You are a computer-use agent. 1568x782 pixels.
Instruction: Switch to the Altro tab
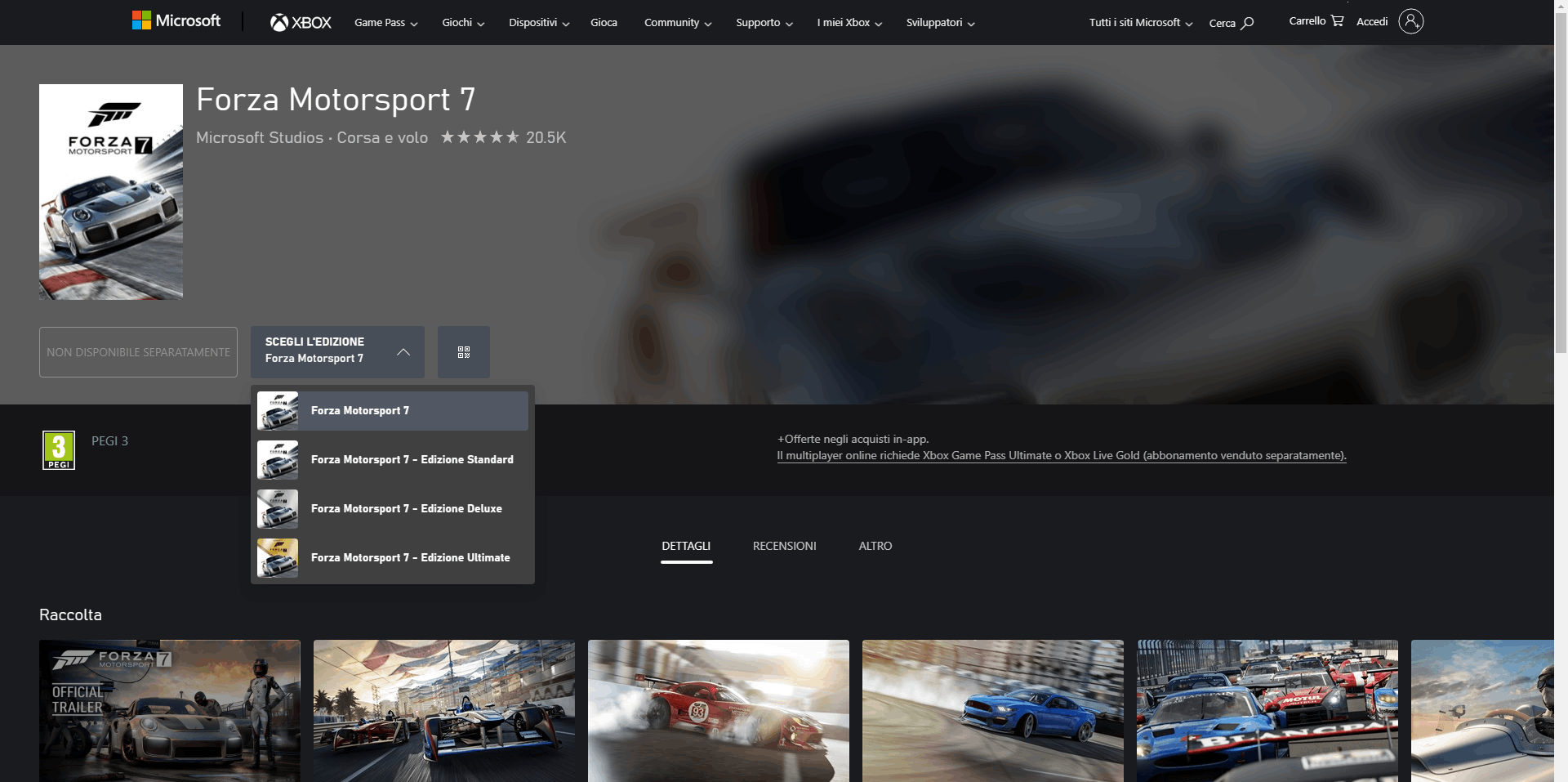(x=875, y=546)
